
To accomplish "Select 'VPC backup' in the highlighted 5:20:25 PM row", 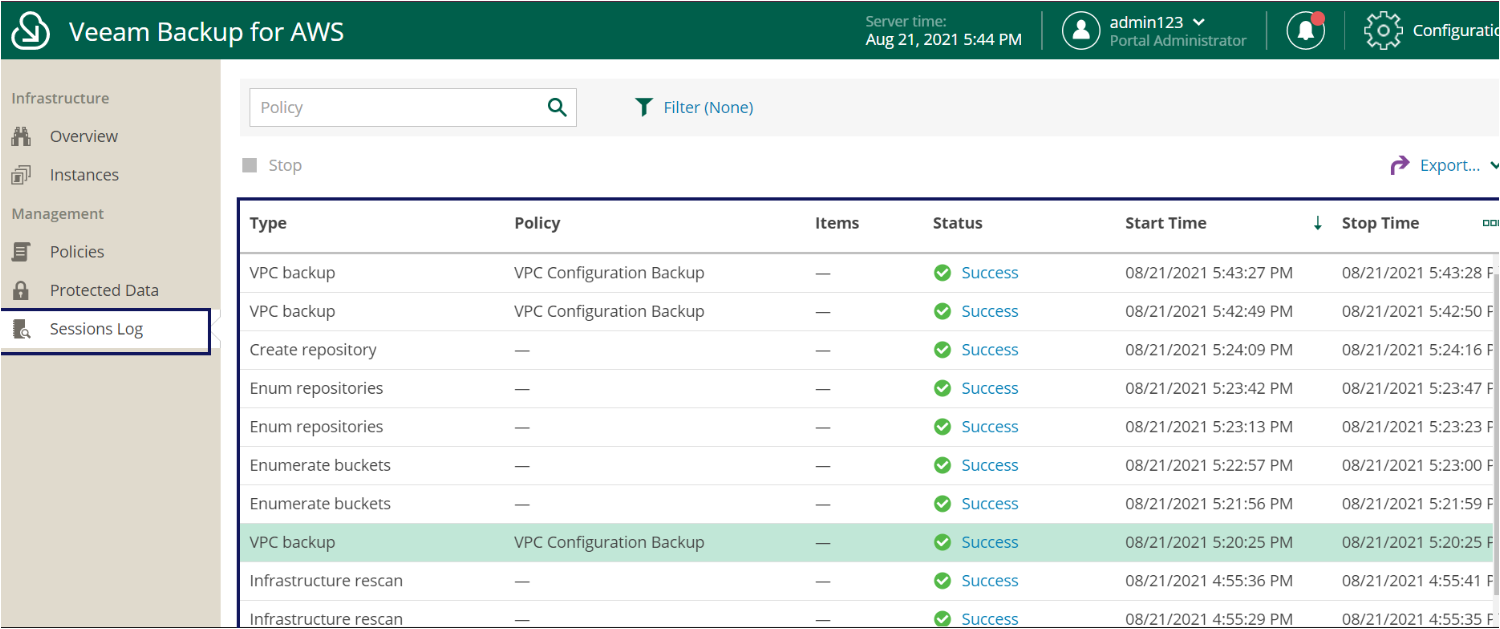I will [x=292, y=543].
